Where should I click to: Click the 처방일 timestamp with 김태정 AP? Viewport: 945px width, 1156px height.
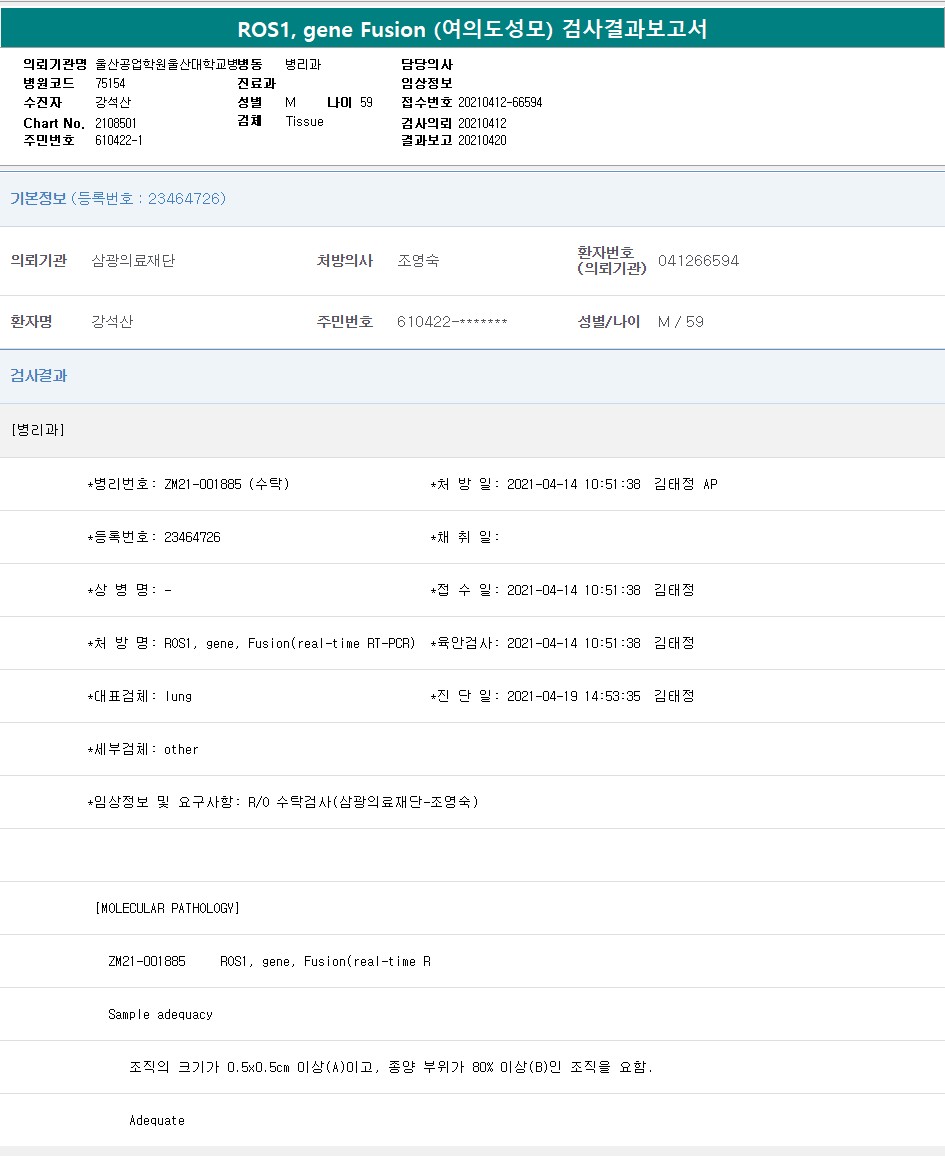pyautogui.click(x=612, y=484)
